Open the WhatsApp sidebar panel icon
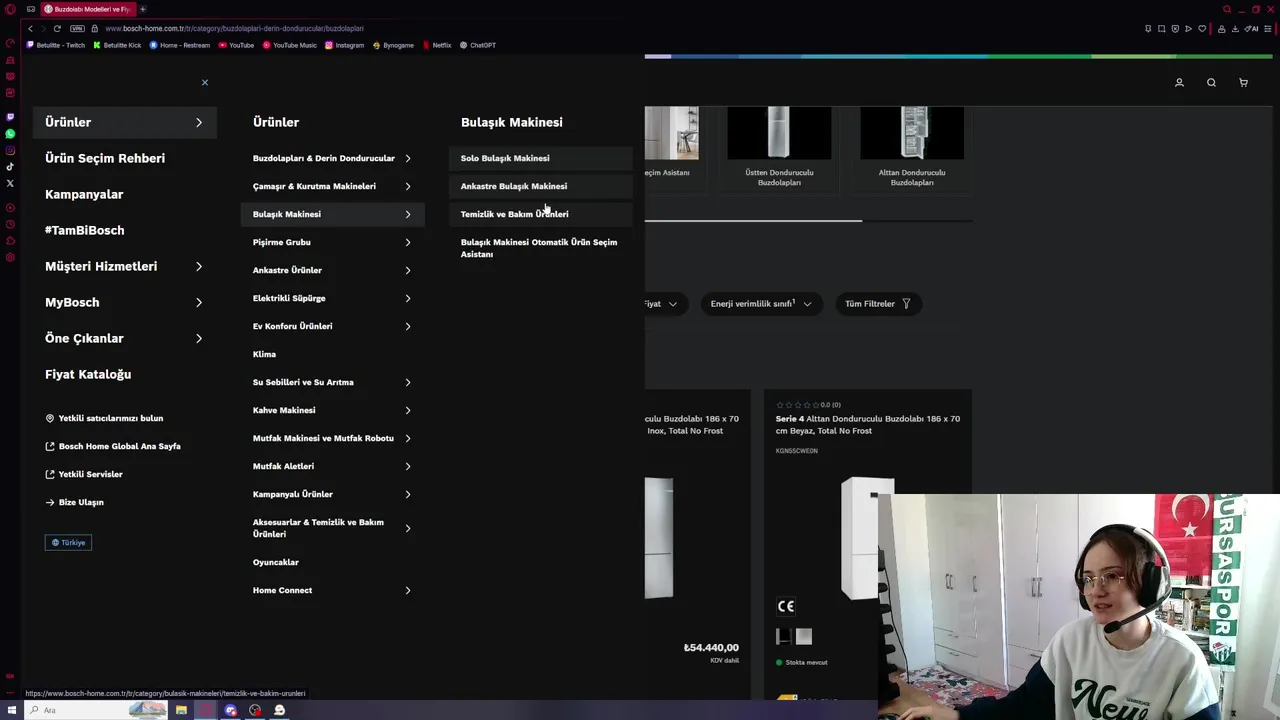The width and height of the screenshot is (1280, 720). tap(10, 134)
